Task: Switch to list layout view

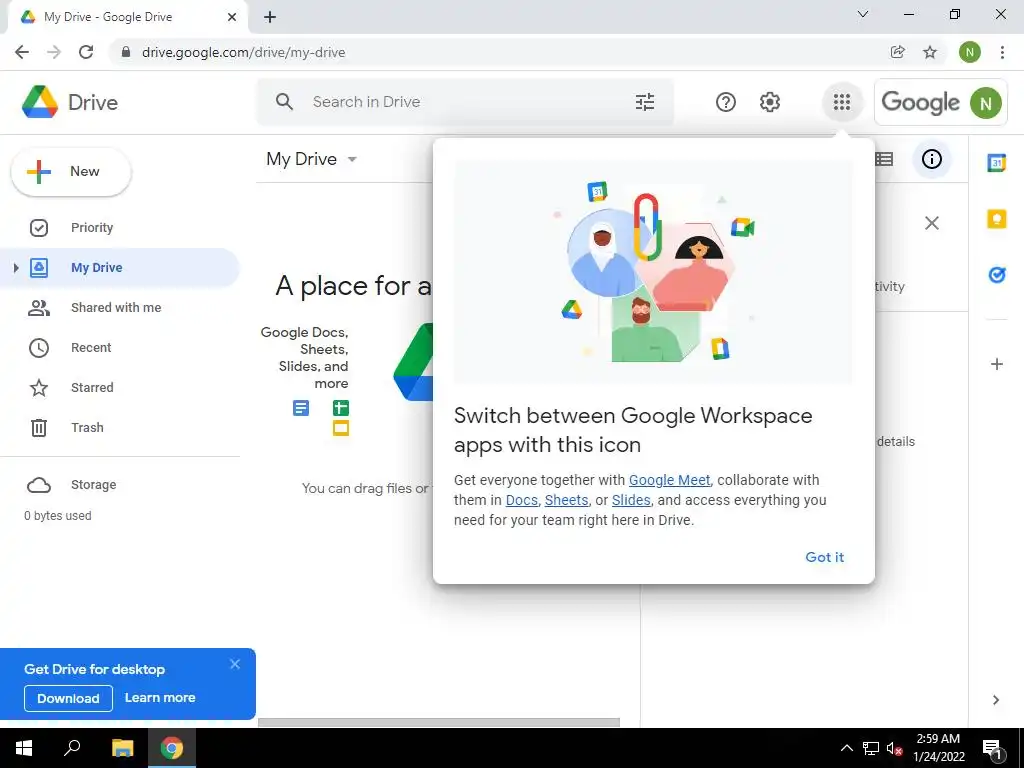Action: pos(884,159)
